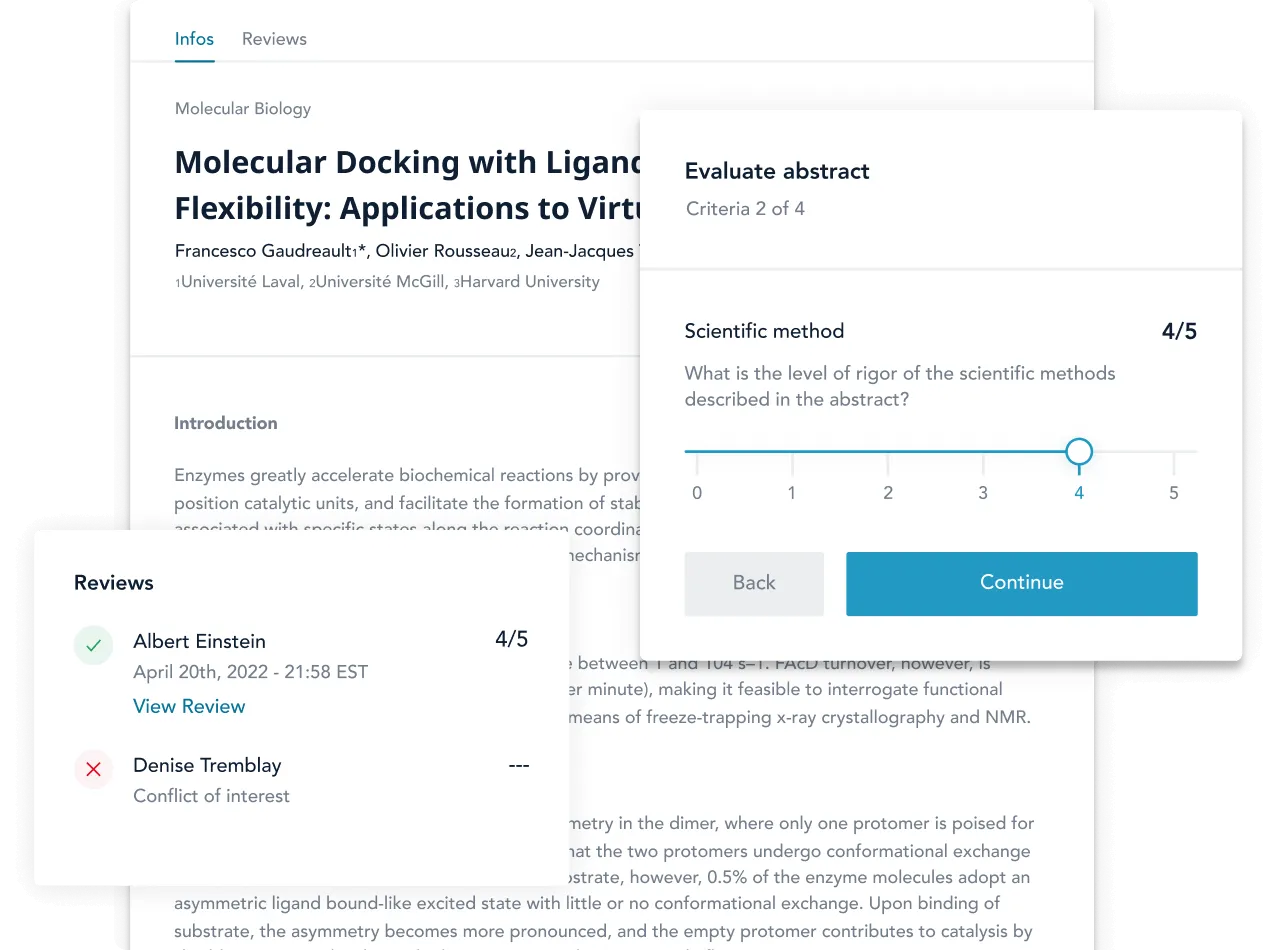Click the Albert Einstein reviewer name
1278x950 pixels.
coord(199,641)
